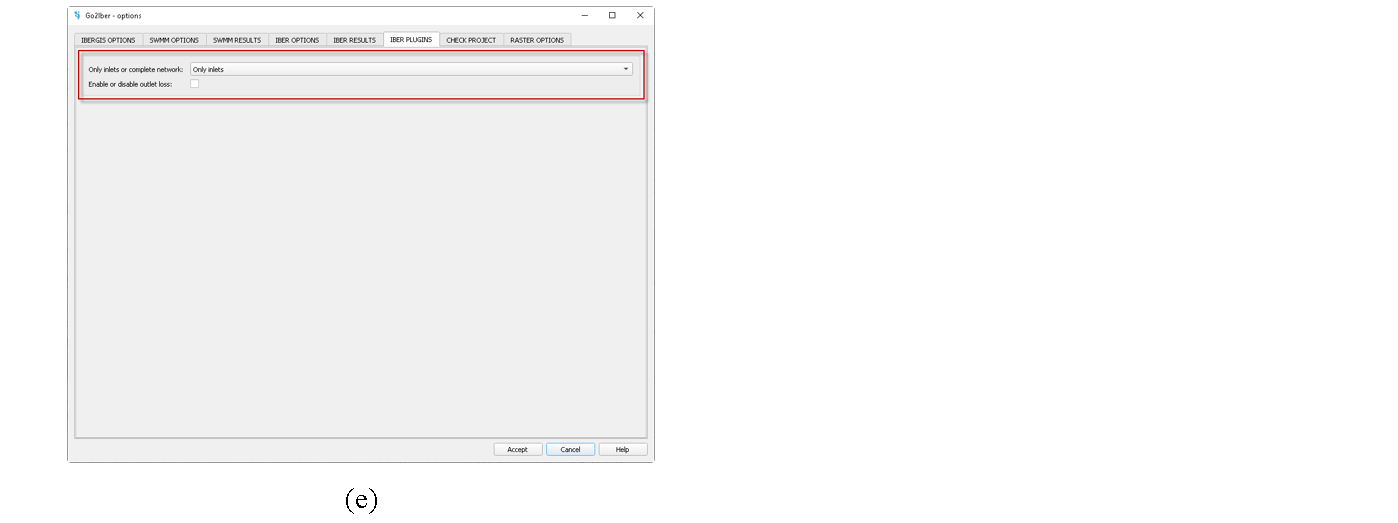Maximize the Go2Iber options window

[612, 15]
